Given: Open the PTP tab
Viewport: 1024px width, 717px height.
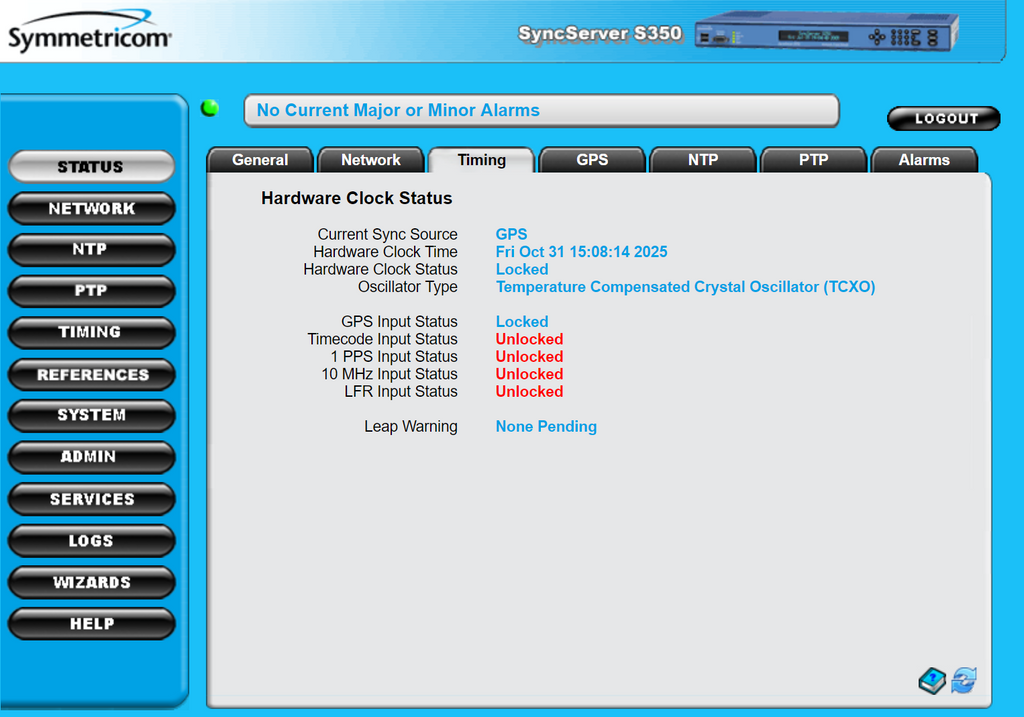Looking at the screenshot, I should coord(813,160).
